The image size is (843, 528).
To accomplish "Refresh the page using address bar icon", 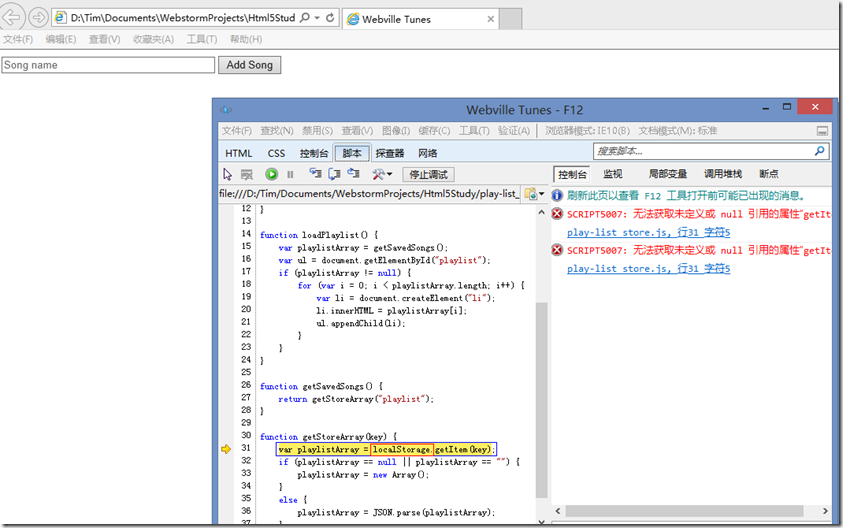I will 332,19.
